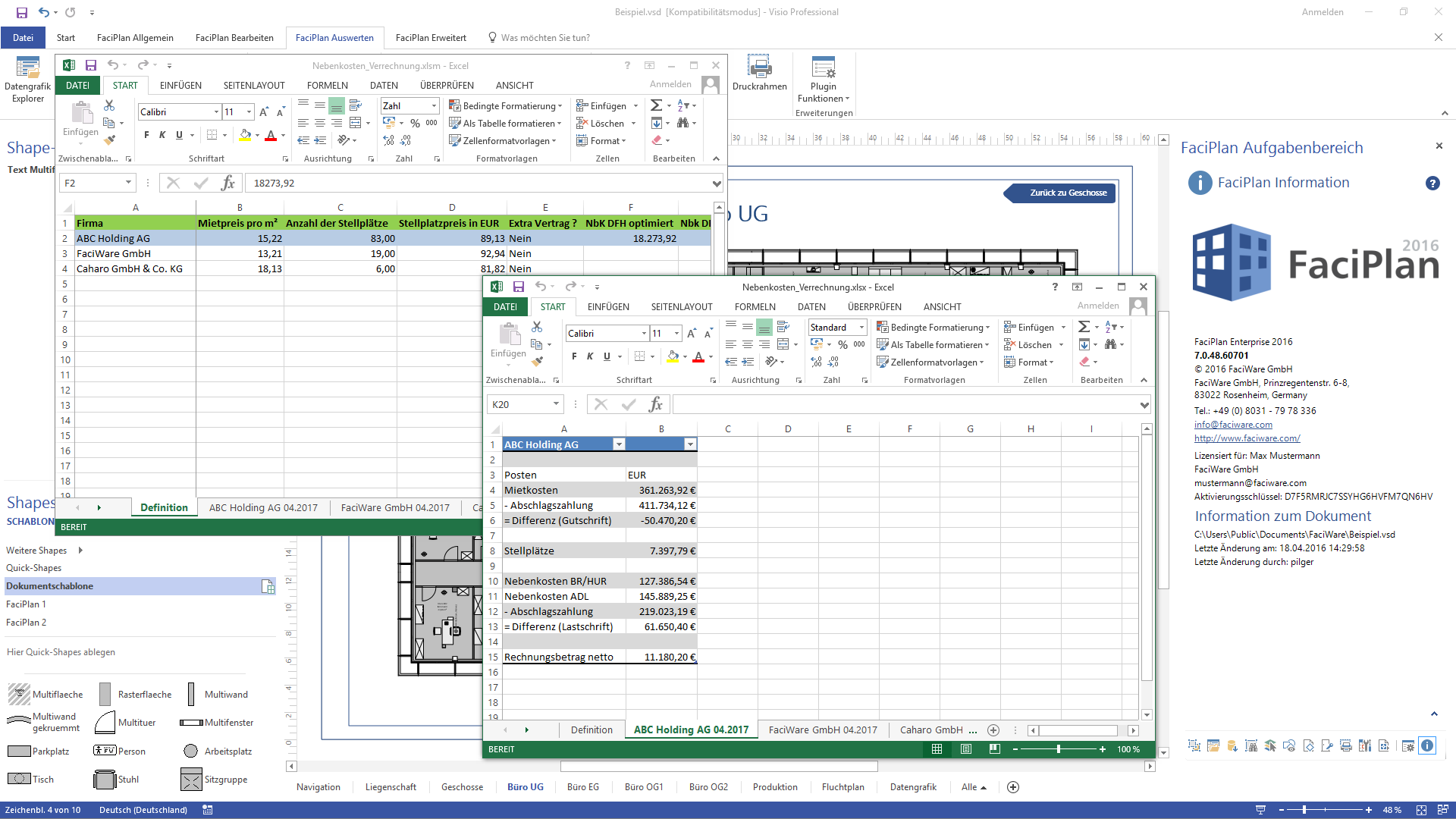Cut selection with scissors in the front Excel window
Screen dimensions: 1456x819
tap(537, 327)
